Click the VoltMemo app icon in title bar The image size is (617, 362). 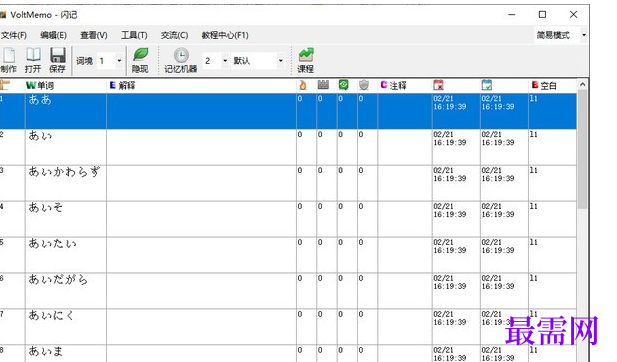3,15
